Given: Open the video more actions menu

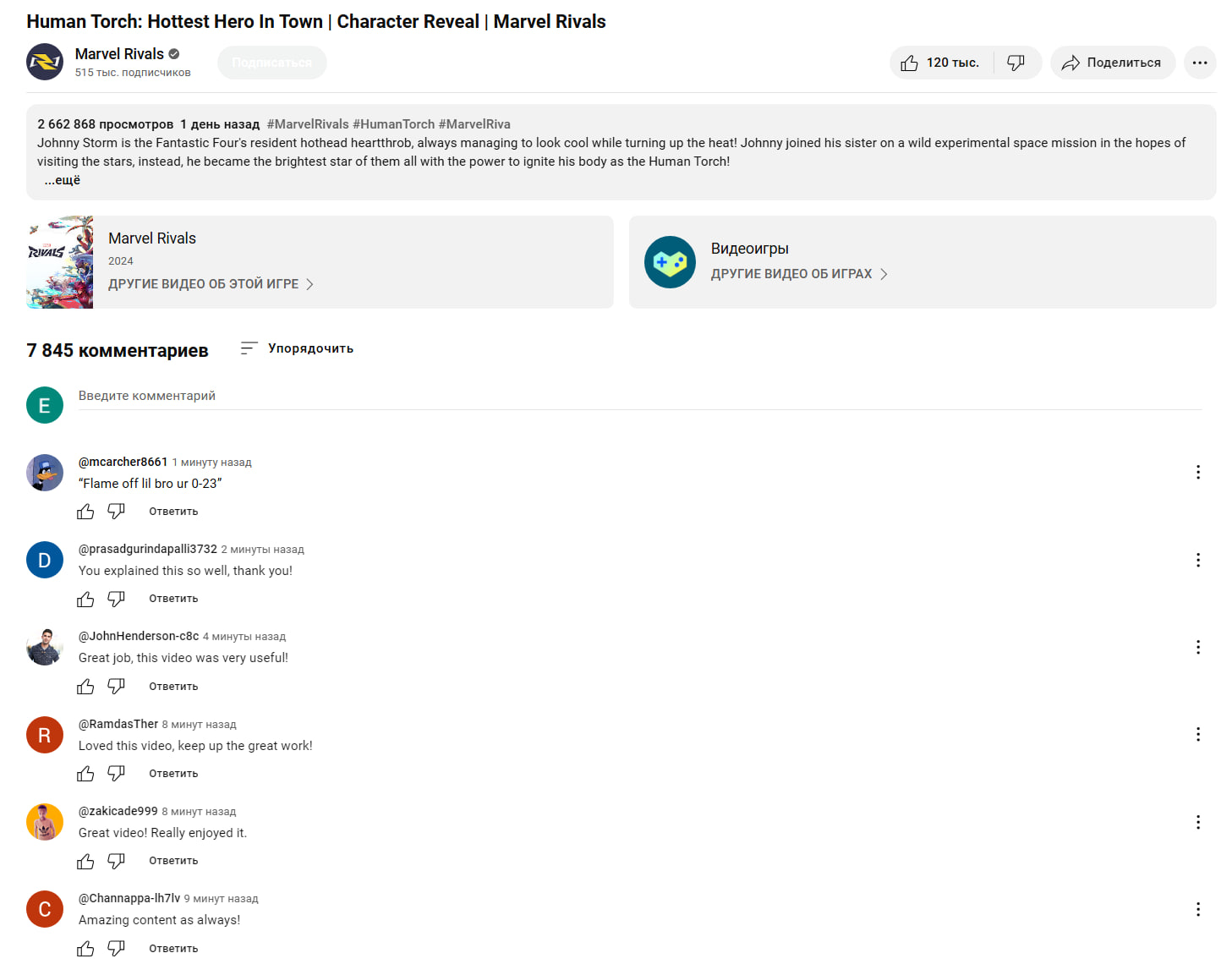Looking at the screenshot, I should click(1199, 63).
